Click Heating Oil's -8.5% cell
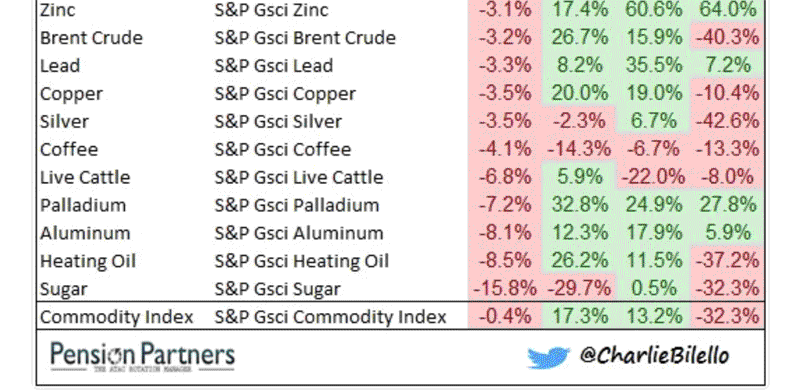The height and width of the screenshot is (391, 800). click(505, 260)
